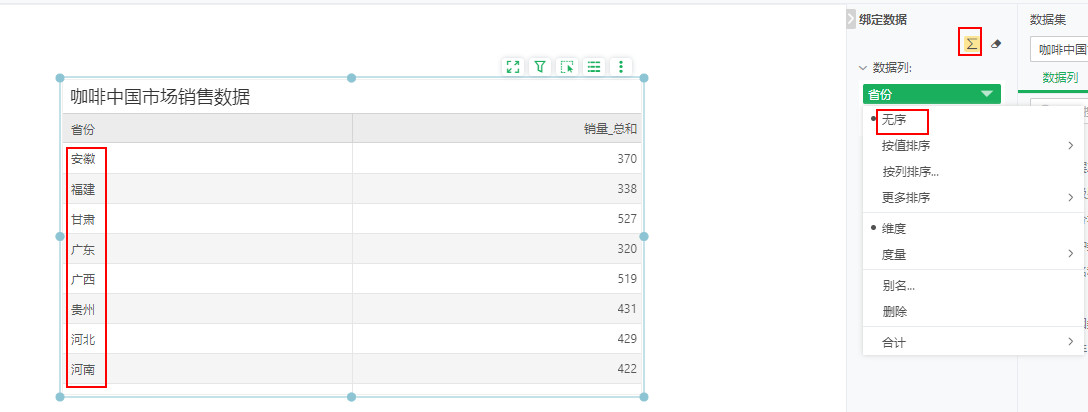This screenshot has width=1088, height=412.
Task: Click the eraser clear icon
Action: 995,44
